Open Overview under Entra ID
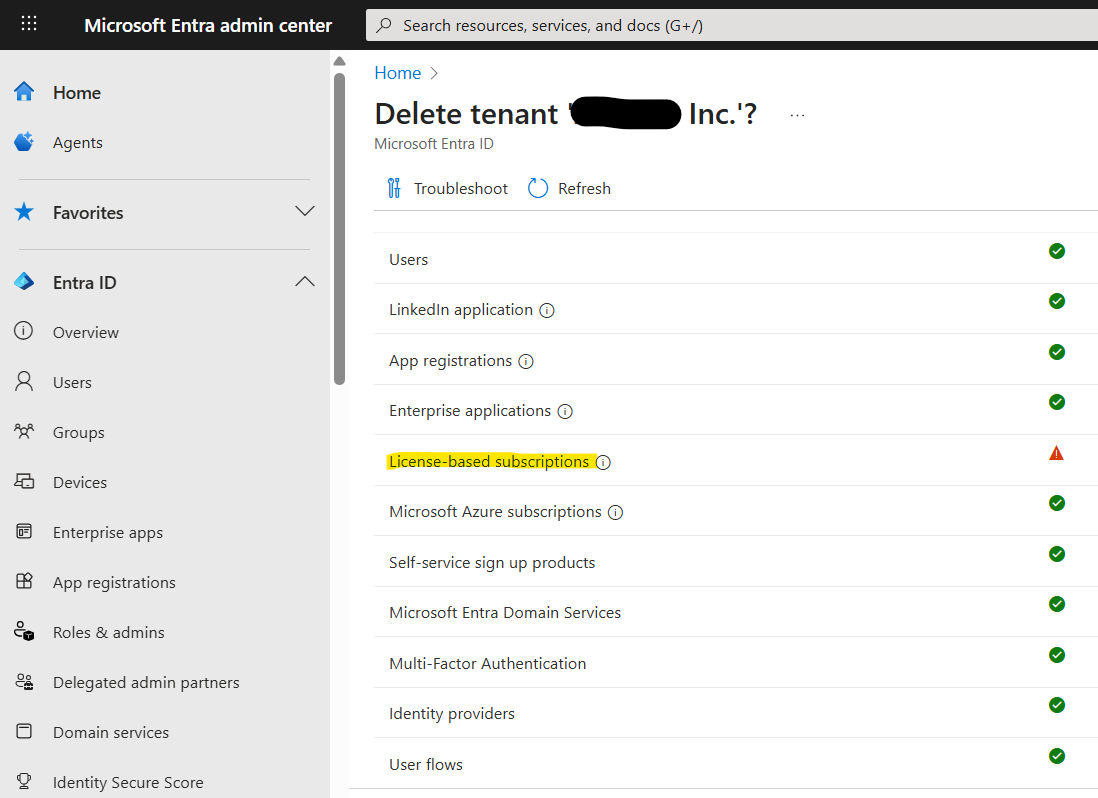The image size is (1098, 798). (86, 332)
